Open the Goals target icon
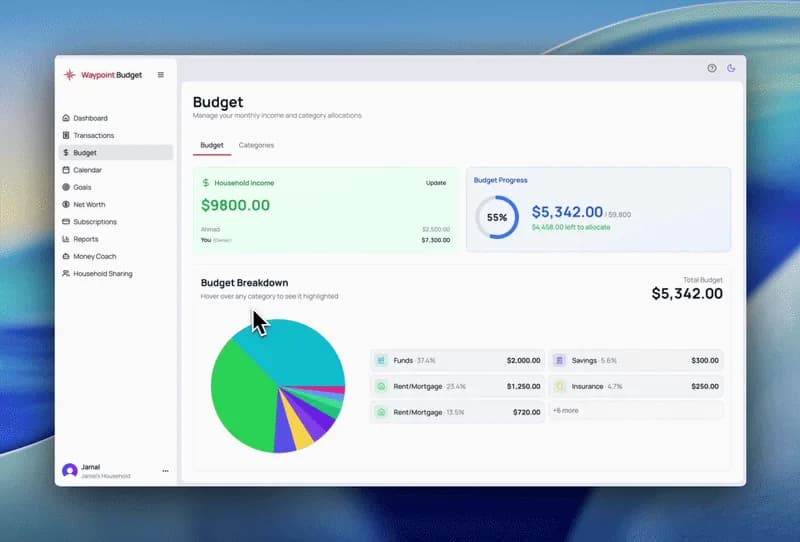 point(66,187)
